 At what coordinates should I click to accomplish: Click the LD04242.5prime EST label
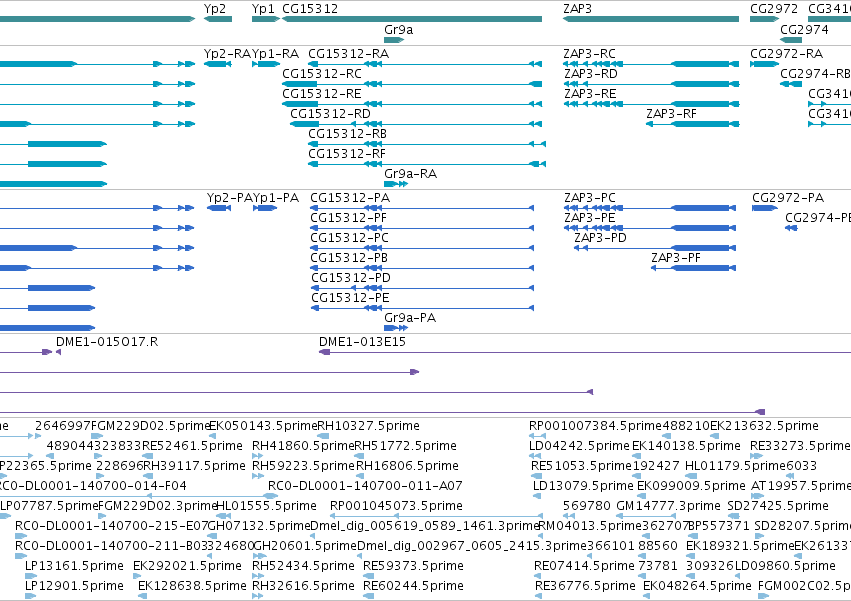point(579,446)
